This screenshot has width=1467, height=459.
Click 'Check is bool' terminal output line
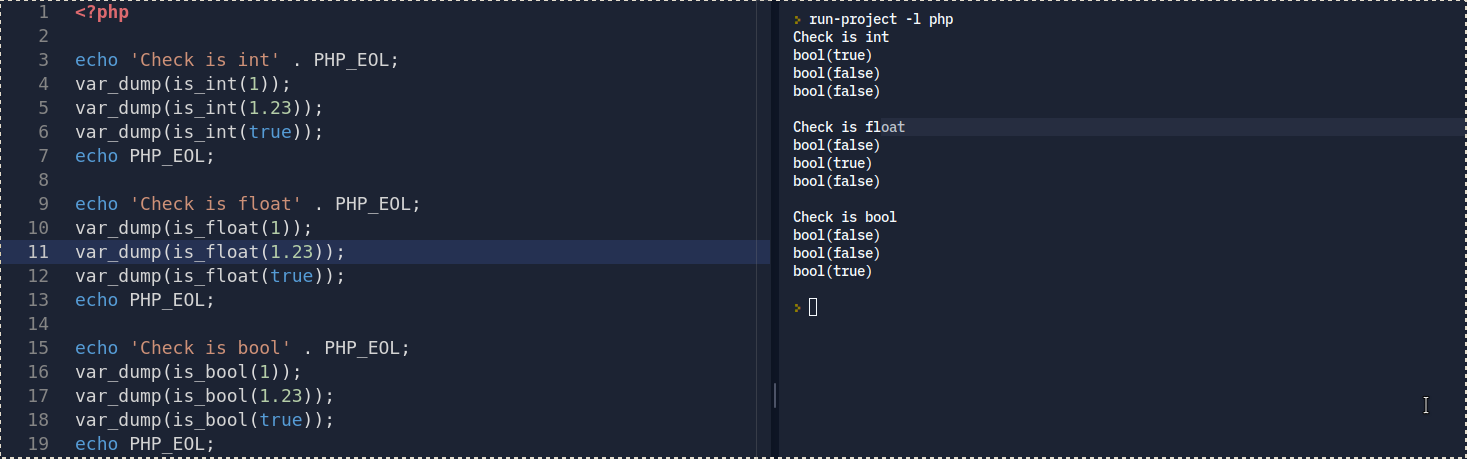coord(844,217)
